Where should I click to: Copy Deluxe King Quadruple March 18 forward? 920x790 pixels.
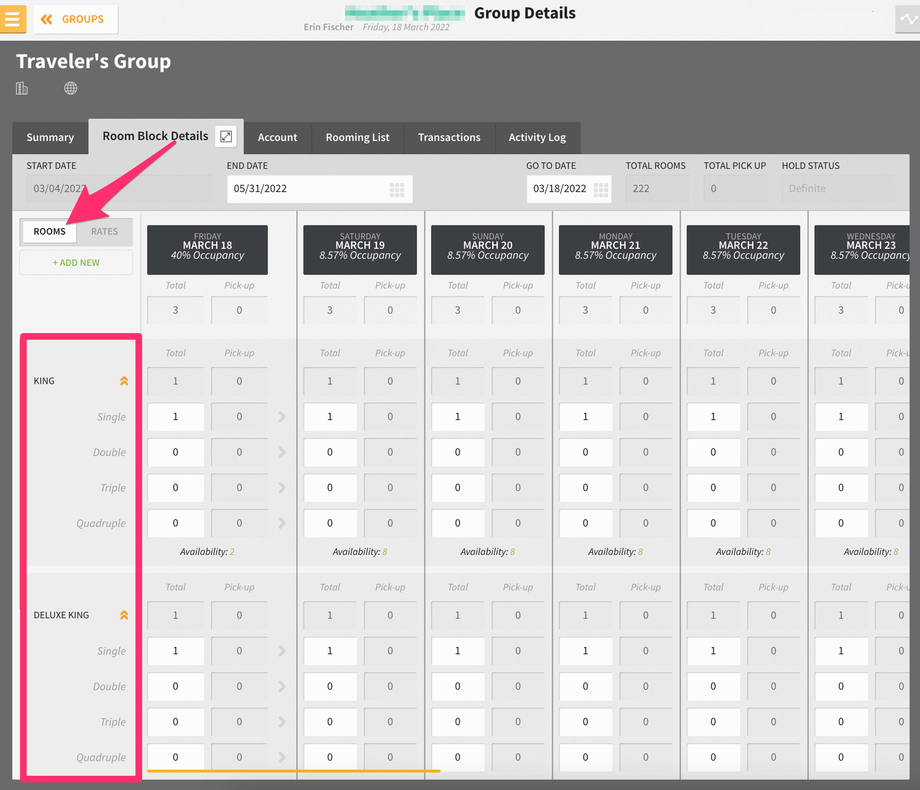pos(282,757)
